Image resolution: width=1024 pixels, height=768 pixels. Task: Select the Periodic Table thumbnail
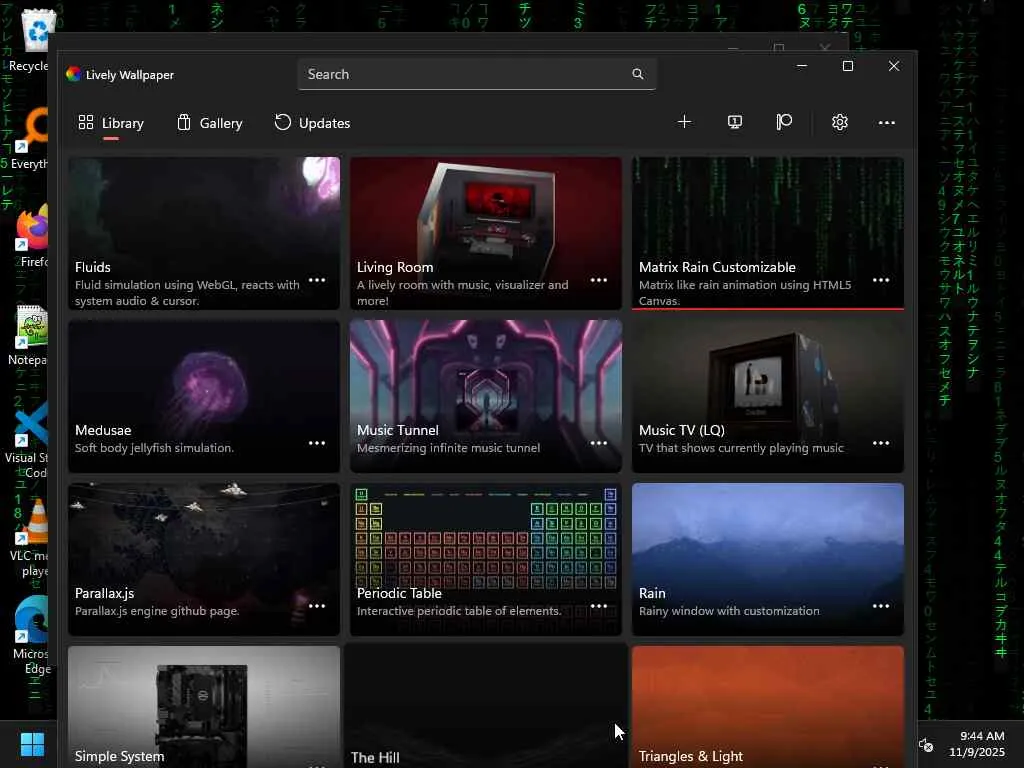[486, 559]
